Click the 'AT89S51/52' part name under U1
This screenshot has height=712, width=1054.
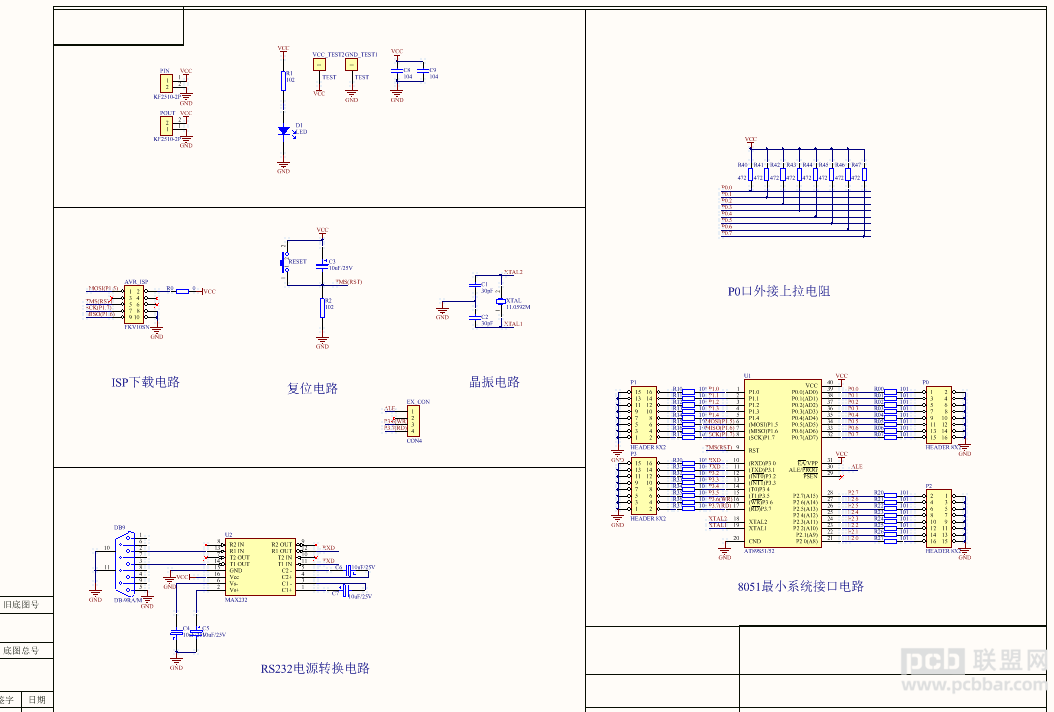pos(759,551)
